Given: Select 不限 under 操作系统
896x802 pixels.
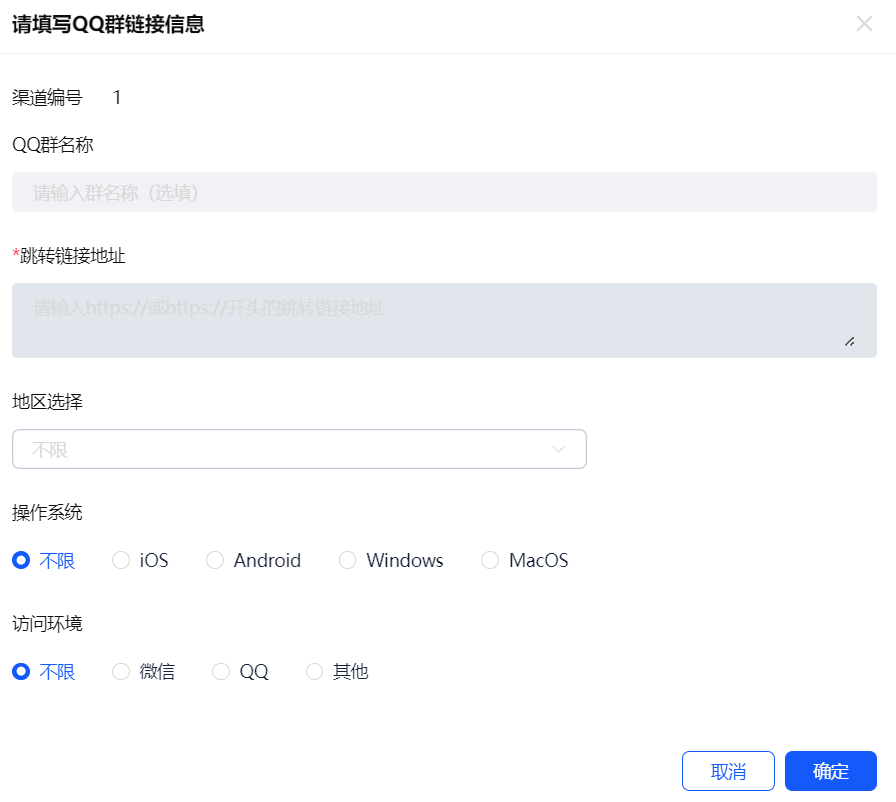Looking at the screenshot, I should coord(21,561).
